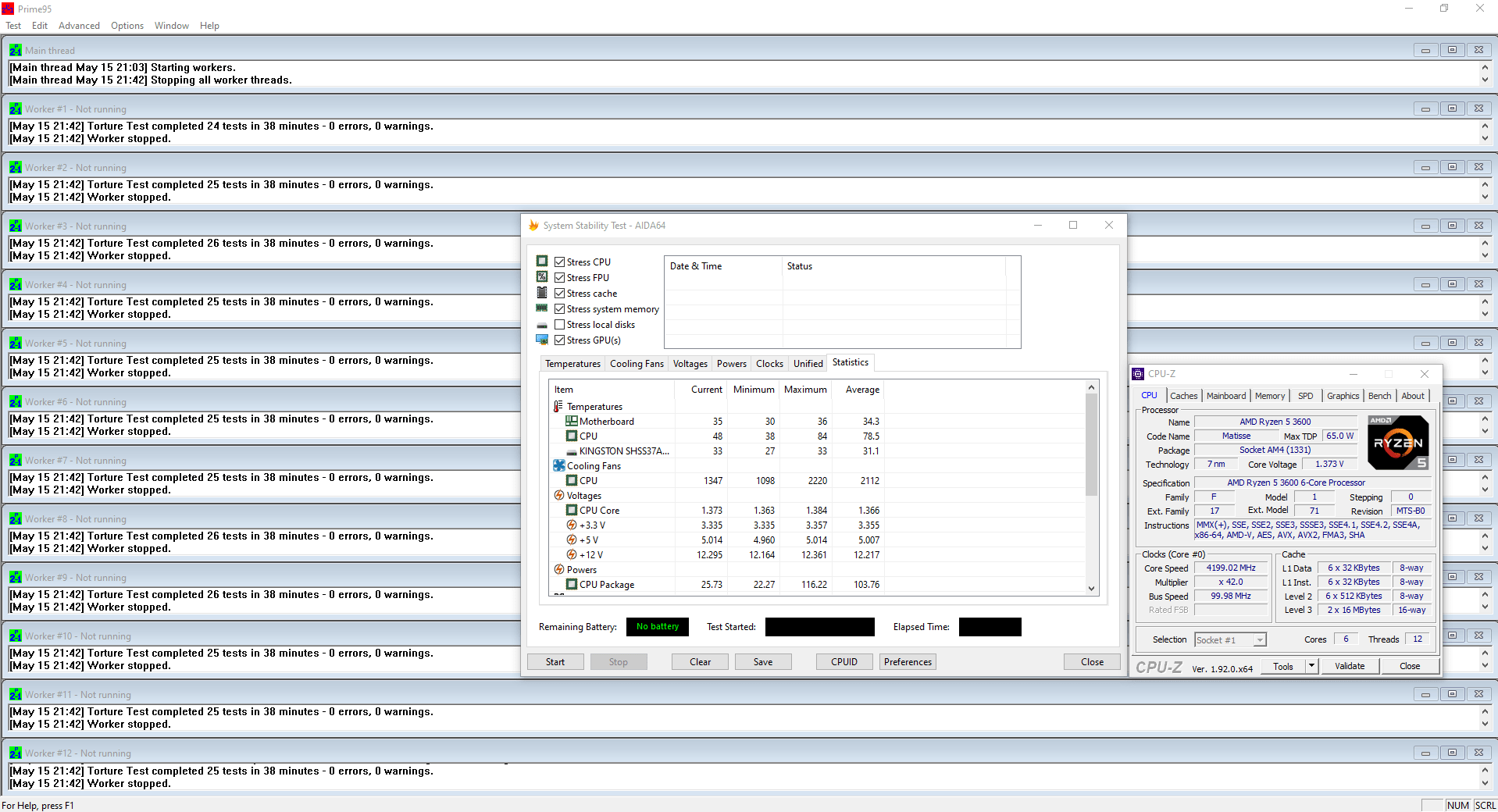Click the Worker #12 window icon
The height and width of the screenshot is (812, 1498).
(16, 753)
